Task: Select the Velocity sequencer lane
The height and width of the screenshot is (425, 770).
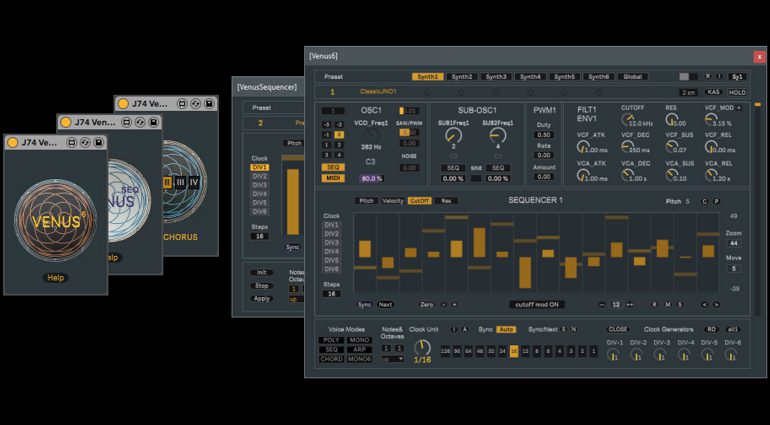Action: click(x=393, y=200)
